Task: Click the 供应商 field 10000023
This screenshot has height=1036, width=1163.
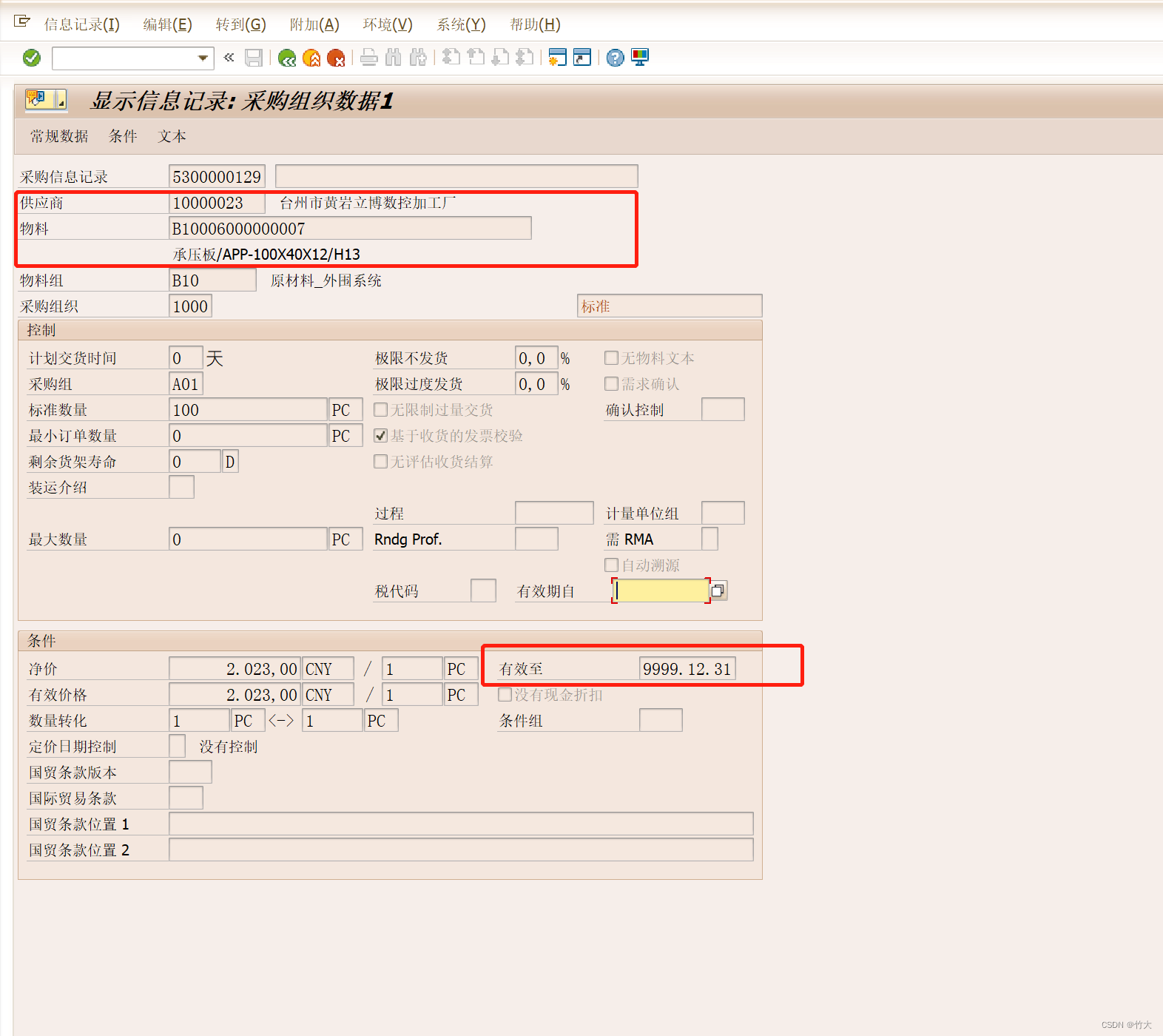Action: 217,202
